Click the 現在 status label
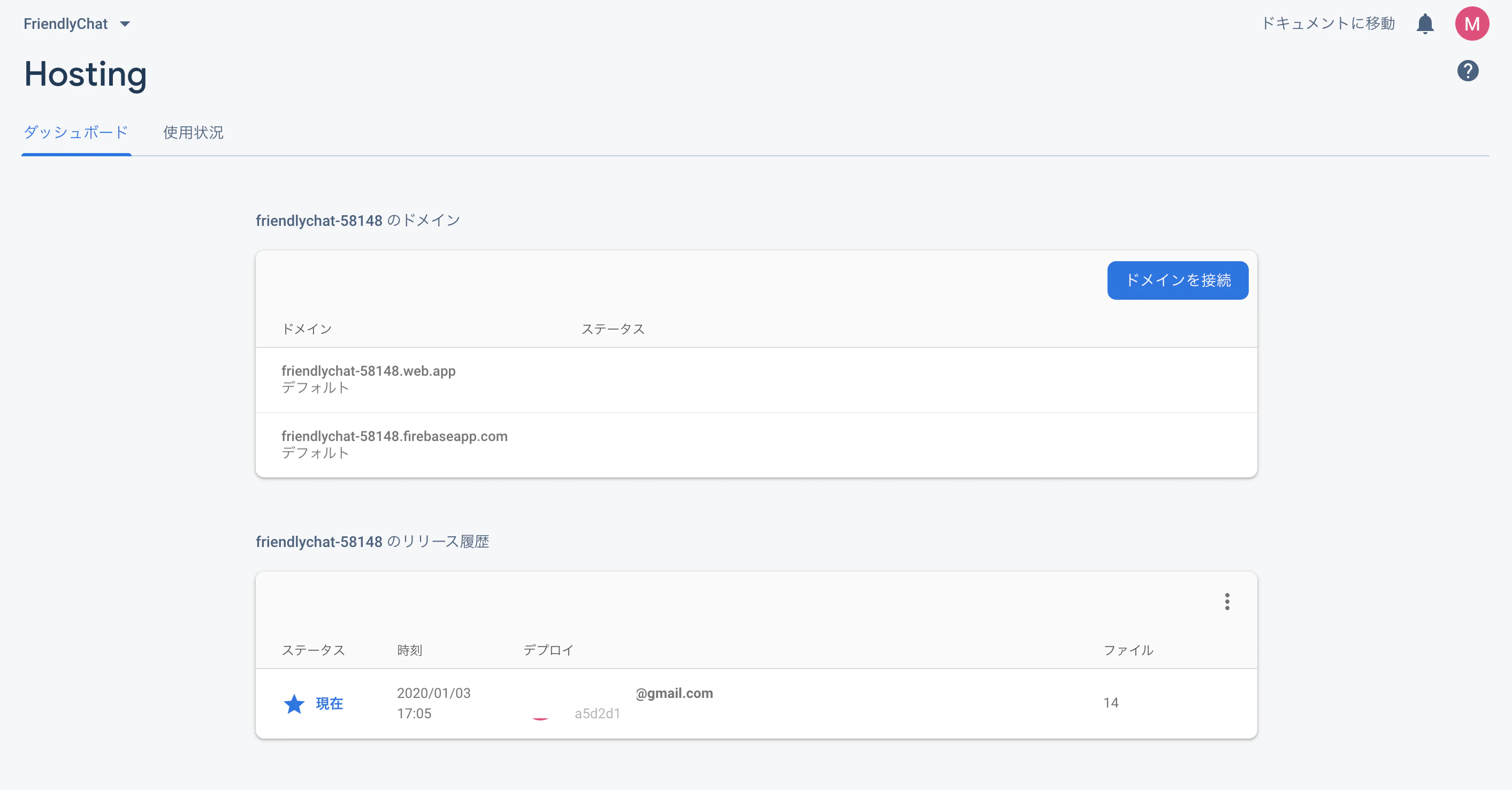Image resolution: width=1512 pixels, height=790 pixels. tap(329, 703)
